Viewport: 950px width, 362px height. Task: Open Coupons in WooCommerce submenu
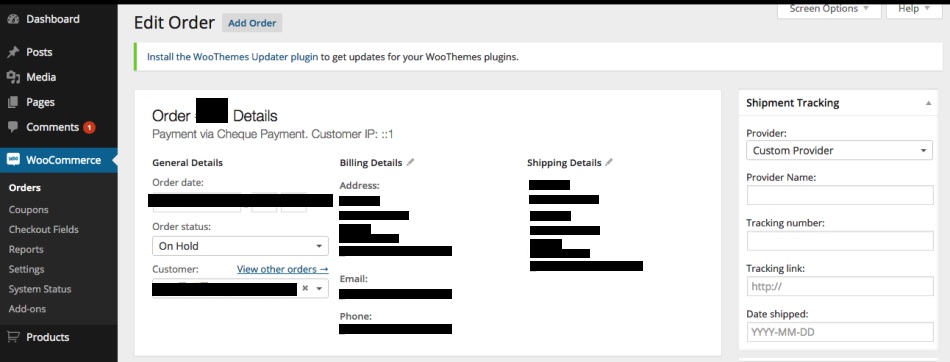pyautogui.click(x=28, y=210)
